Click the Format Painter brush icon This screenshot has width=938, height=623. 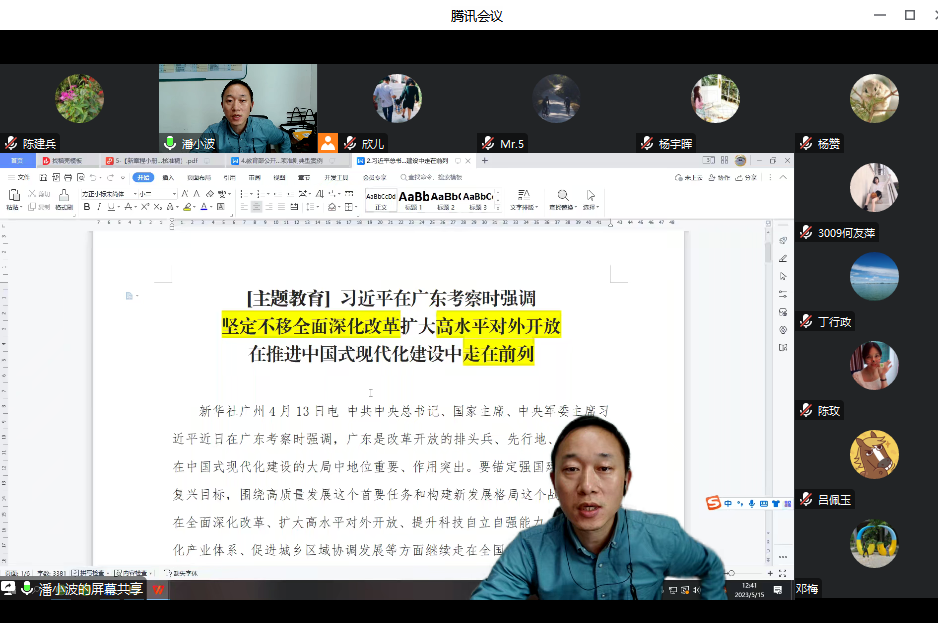(x=64, y=198)
